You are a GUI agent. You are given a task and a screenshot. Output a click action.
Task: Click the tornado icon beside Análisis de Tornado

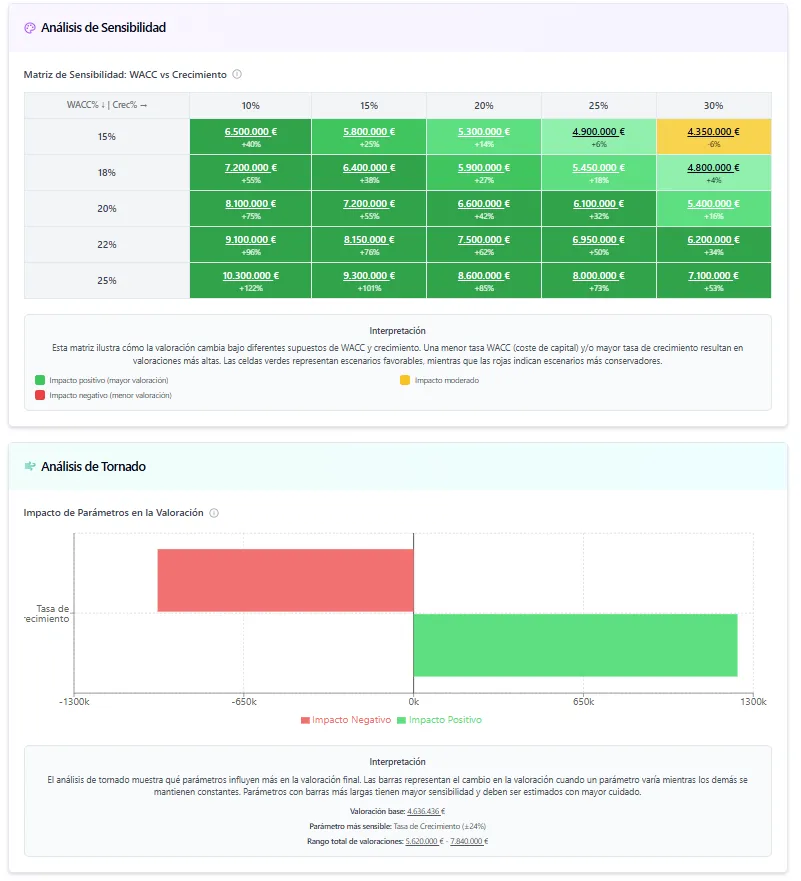pos(30,466)
